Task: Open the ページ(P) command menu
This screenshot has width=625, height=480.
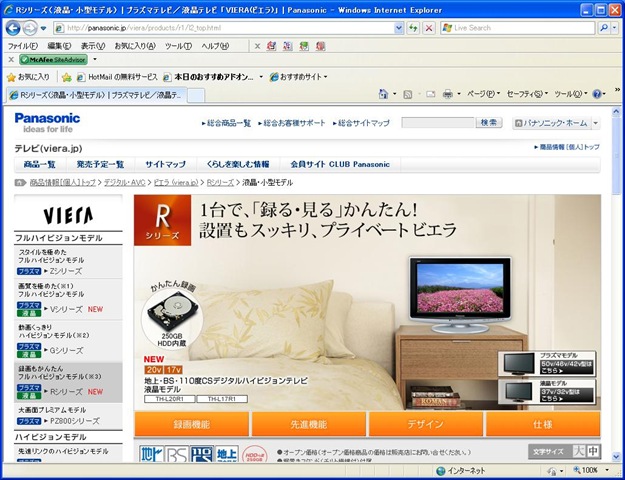Action: pos(483,94)
